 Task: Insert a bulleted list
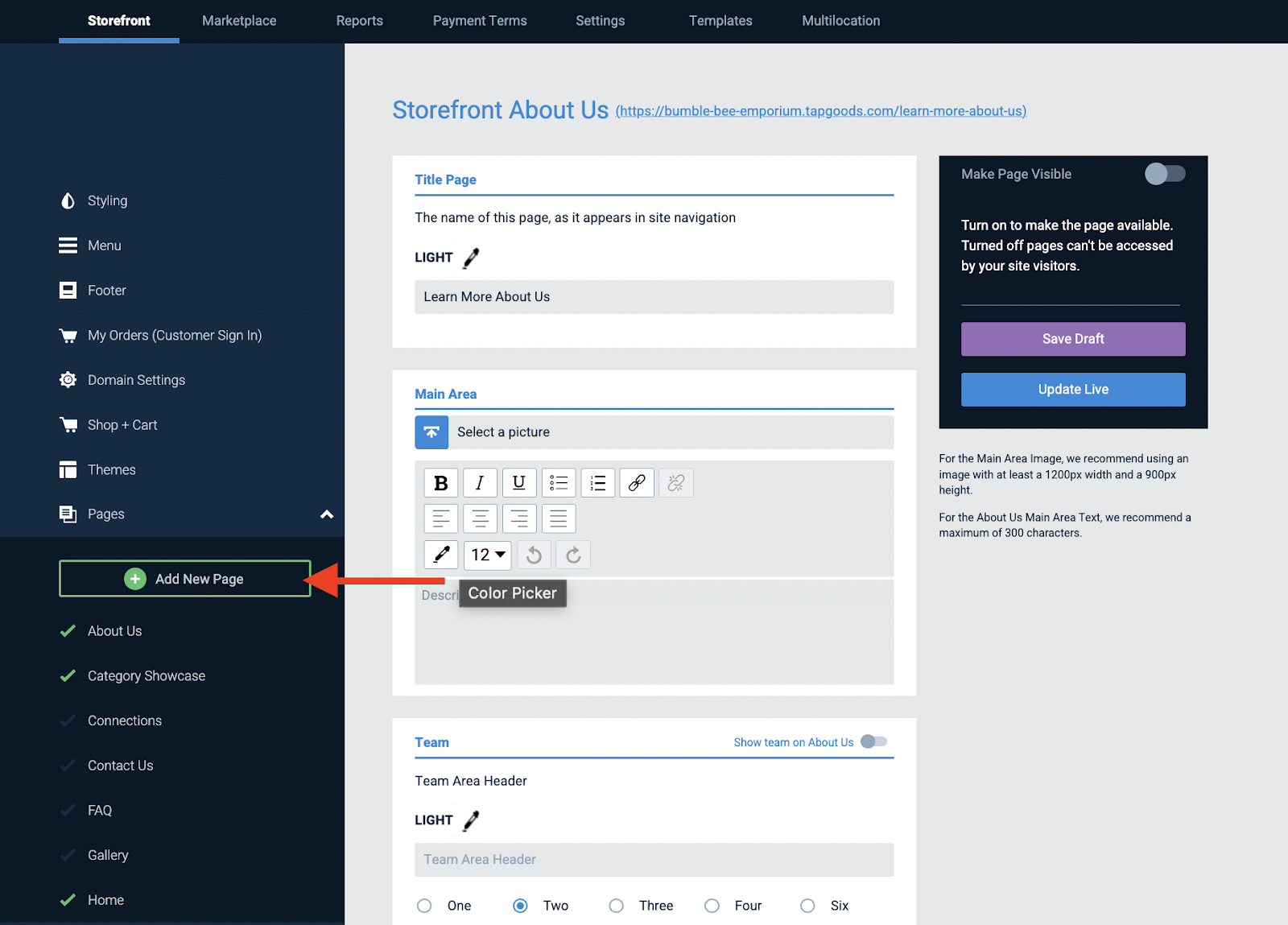pos(559,482)
